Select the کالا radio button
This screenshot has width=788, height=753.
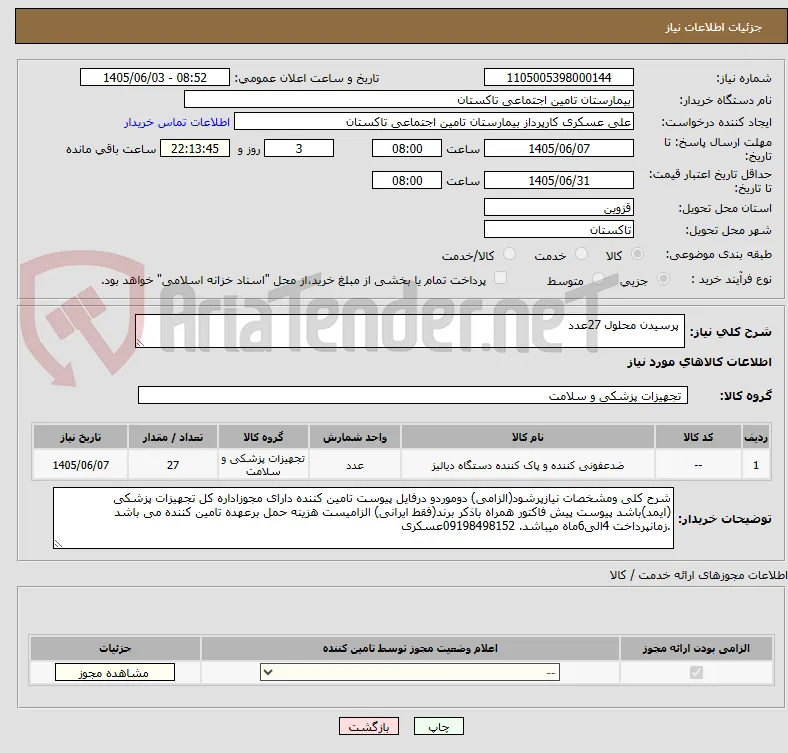point(637,254)
